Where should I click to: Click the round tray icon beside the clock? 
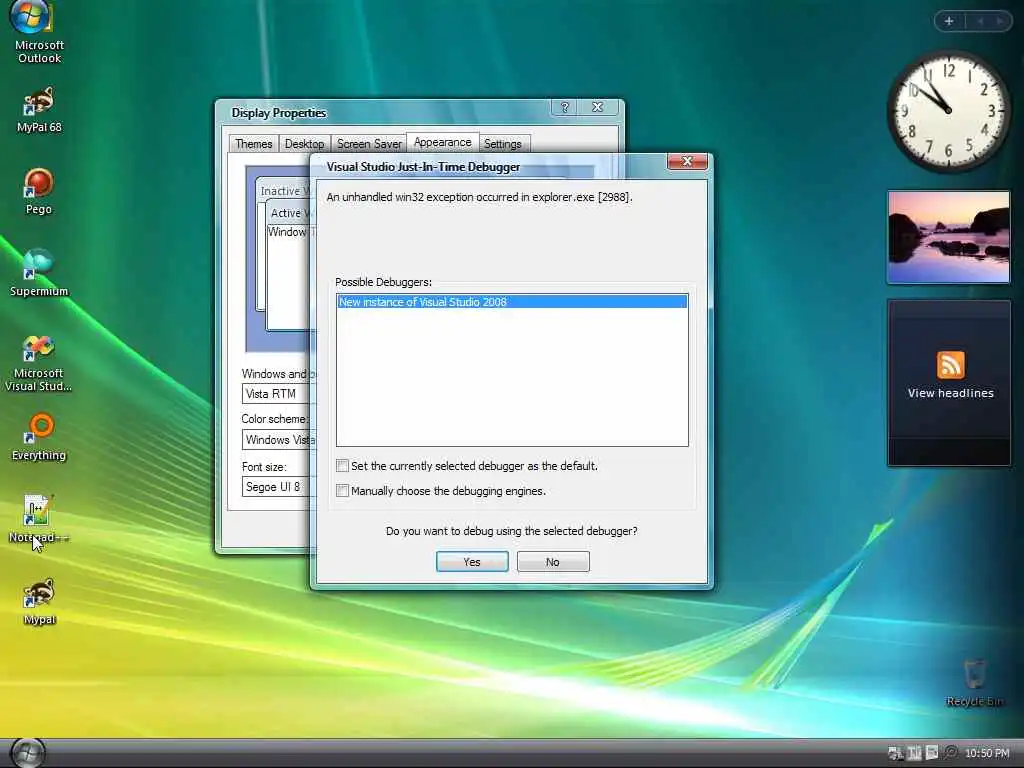pos(952,753)
